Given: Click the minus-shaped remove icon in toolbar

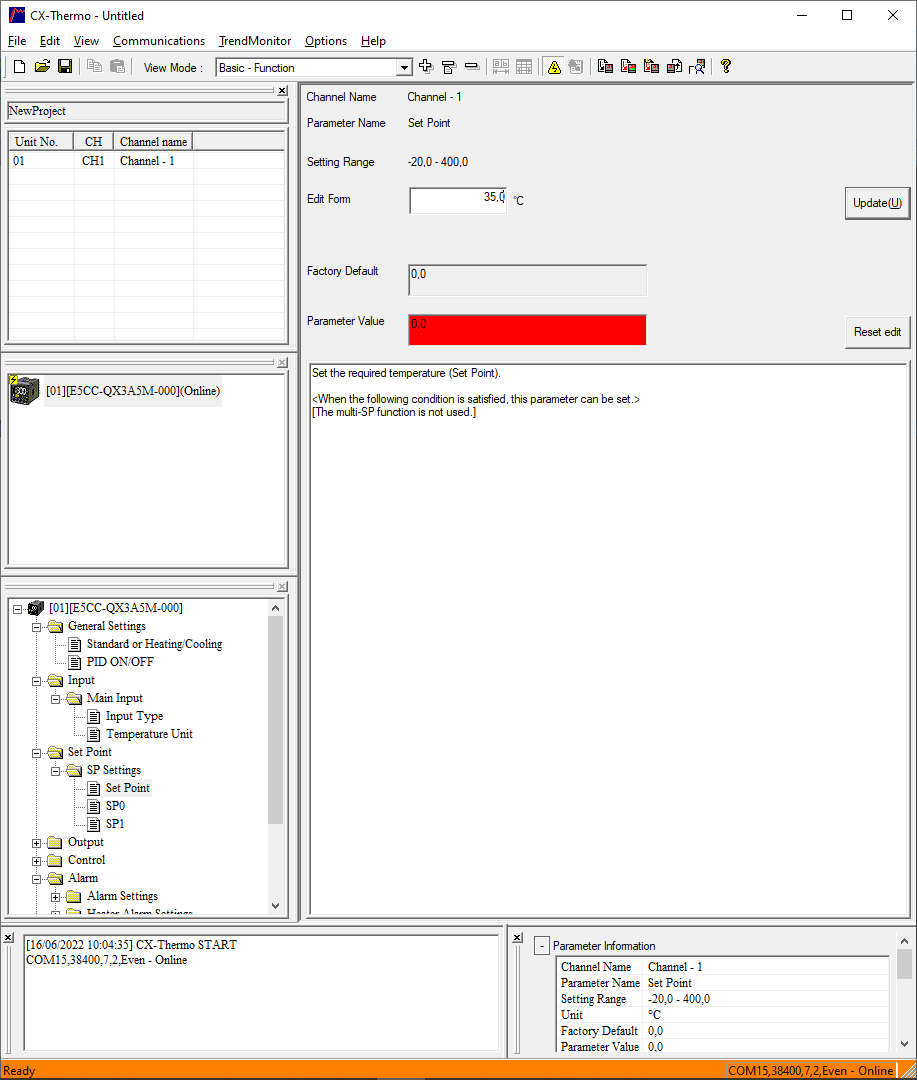Looking at the screenshot, I should (x=472, y=67).
